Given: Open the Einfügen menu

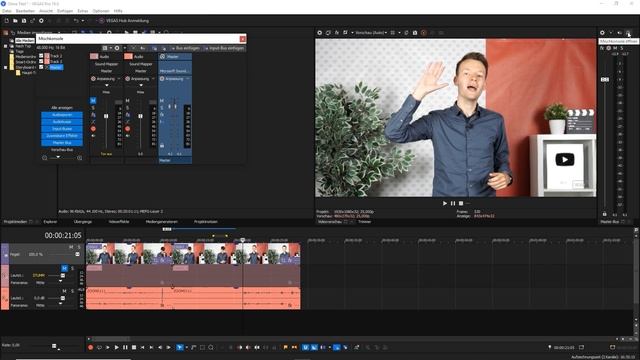Looking at the screenshot, I should click(65, 11).
